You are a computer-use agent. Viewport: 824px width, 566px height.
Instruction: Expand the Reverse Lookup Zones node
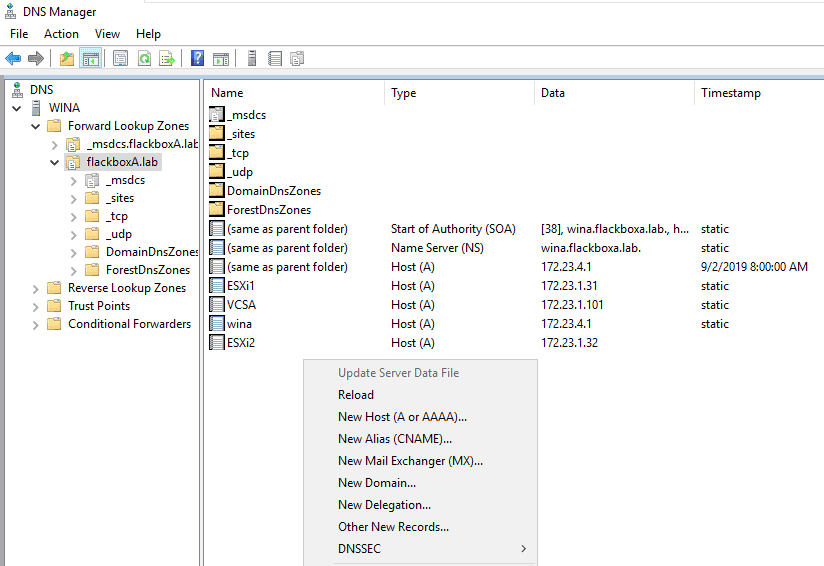pyautogui.click(x=36, y=288)
